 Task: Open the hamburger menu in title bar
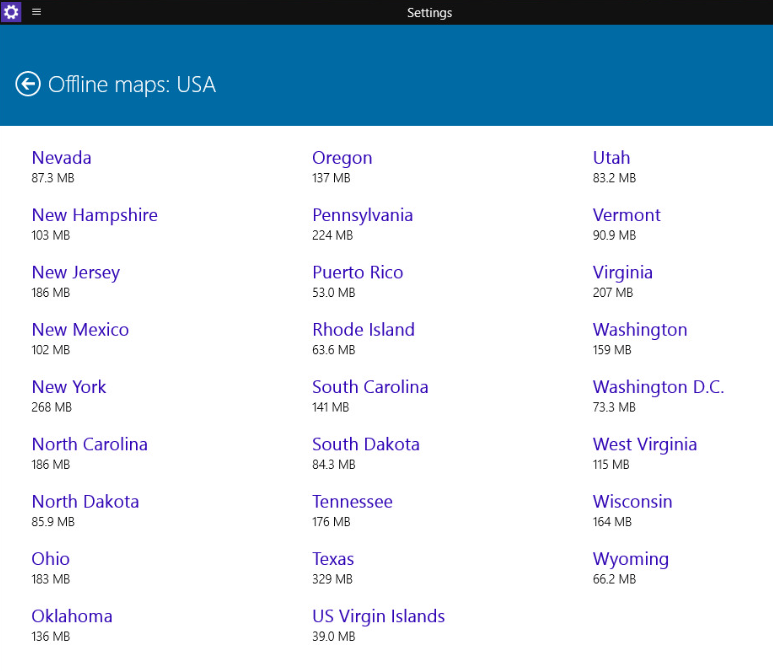pyautogui.click(x=36, y=11)
